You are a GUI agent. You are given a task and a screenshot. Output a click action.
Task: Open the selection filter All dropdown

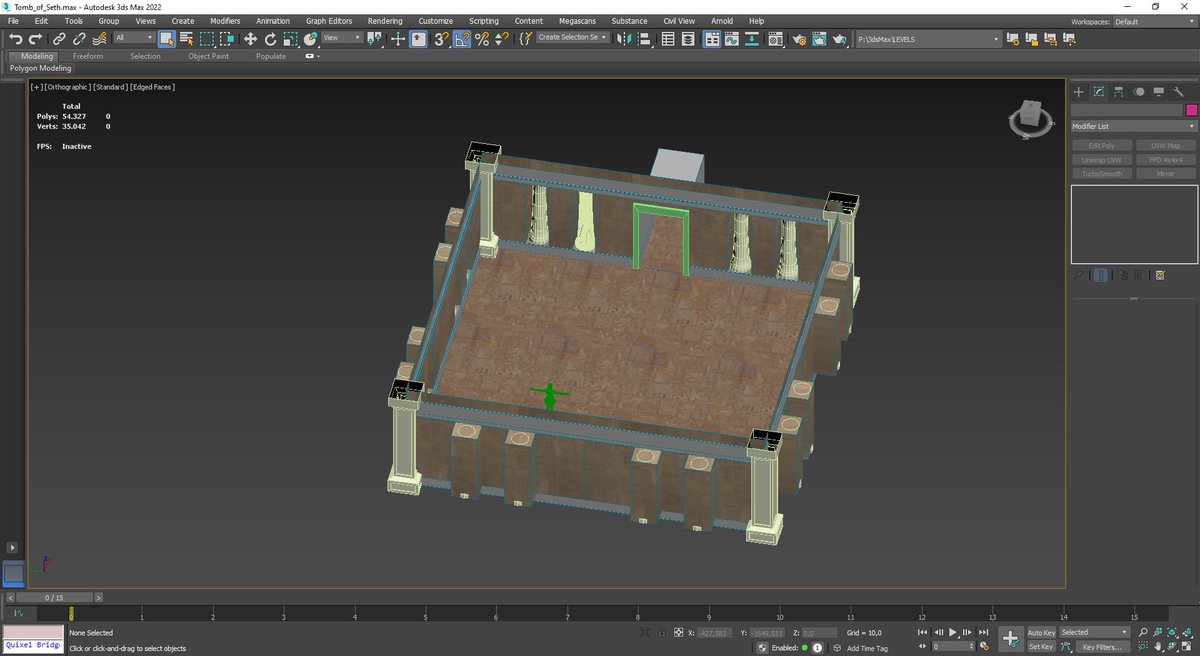(x=133, y=38)
